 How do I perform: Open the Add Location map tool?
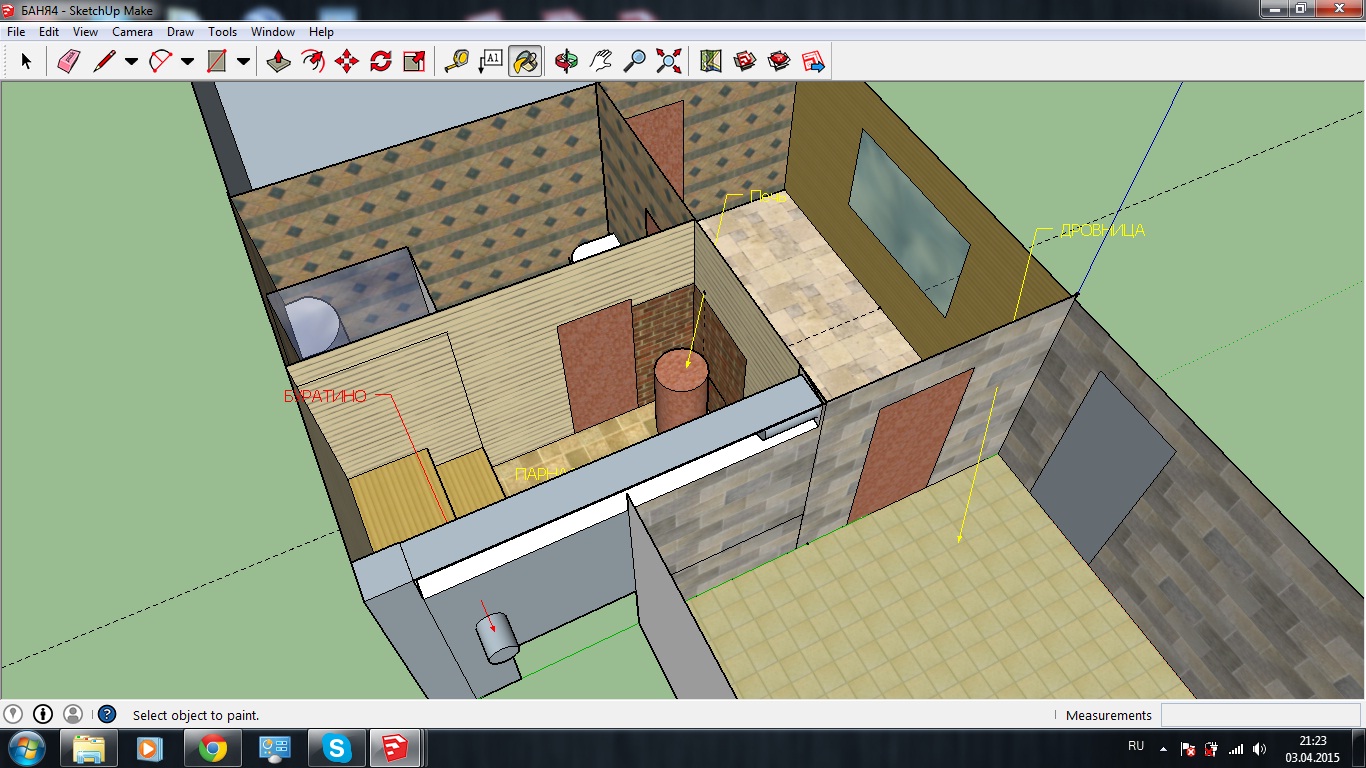(711, 62)
